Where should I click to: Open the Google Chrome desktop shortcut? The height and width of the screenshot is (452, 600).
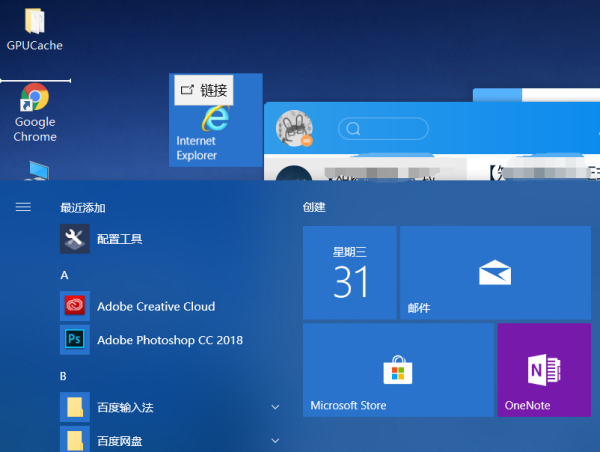tap(34, 113)
